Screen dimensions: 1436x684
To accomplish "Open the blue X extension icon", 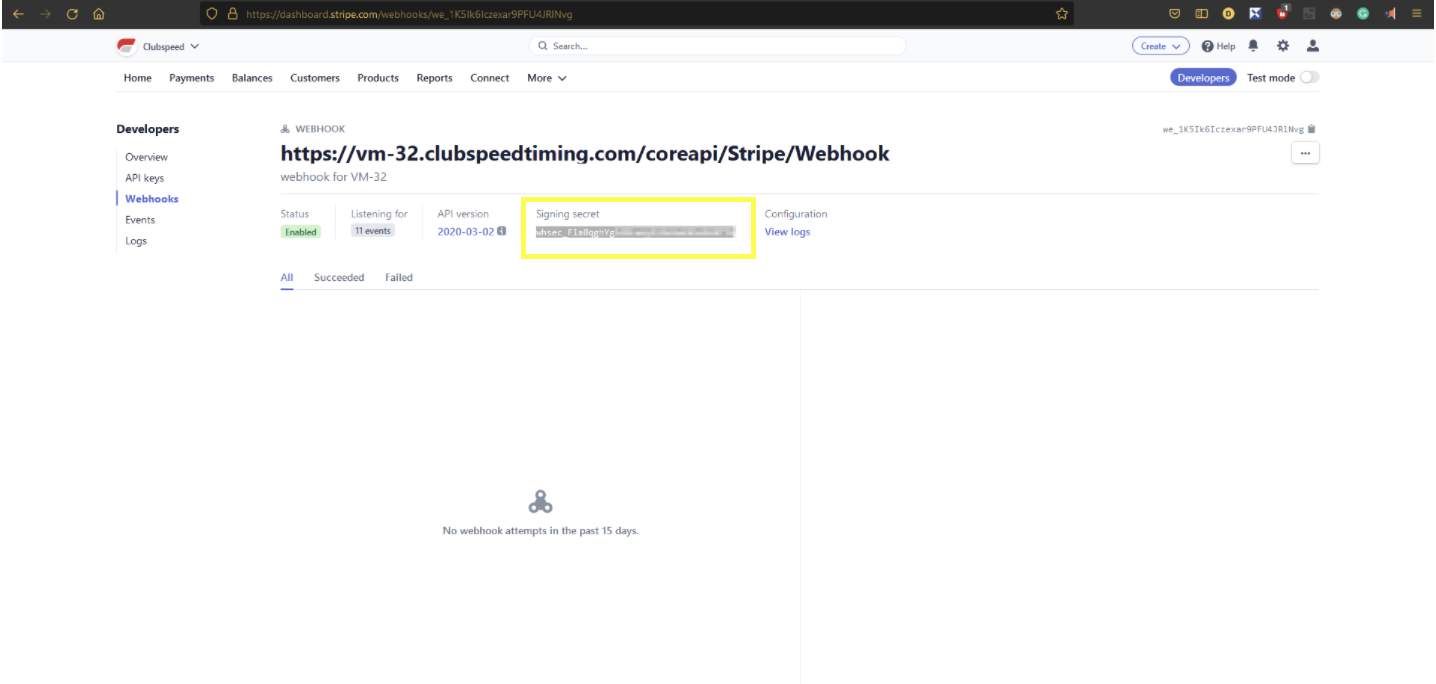I will (x=1255, y=14).
